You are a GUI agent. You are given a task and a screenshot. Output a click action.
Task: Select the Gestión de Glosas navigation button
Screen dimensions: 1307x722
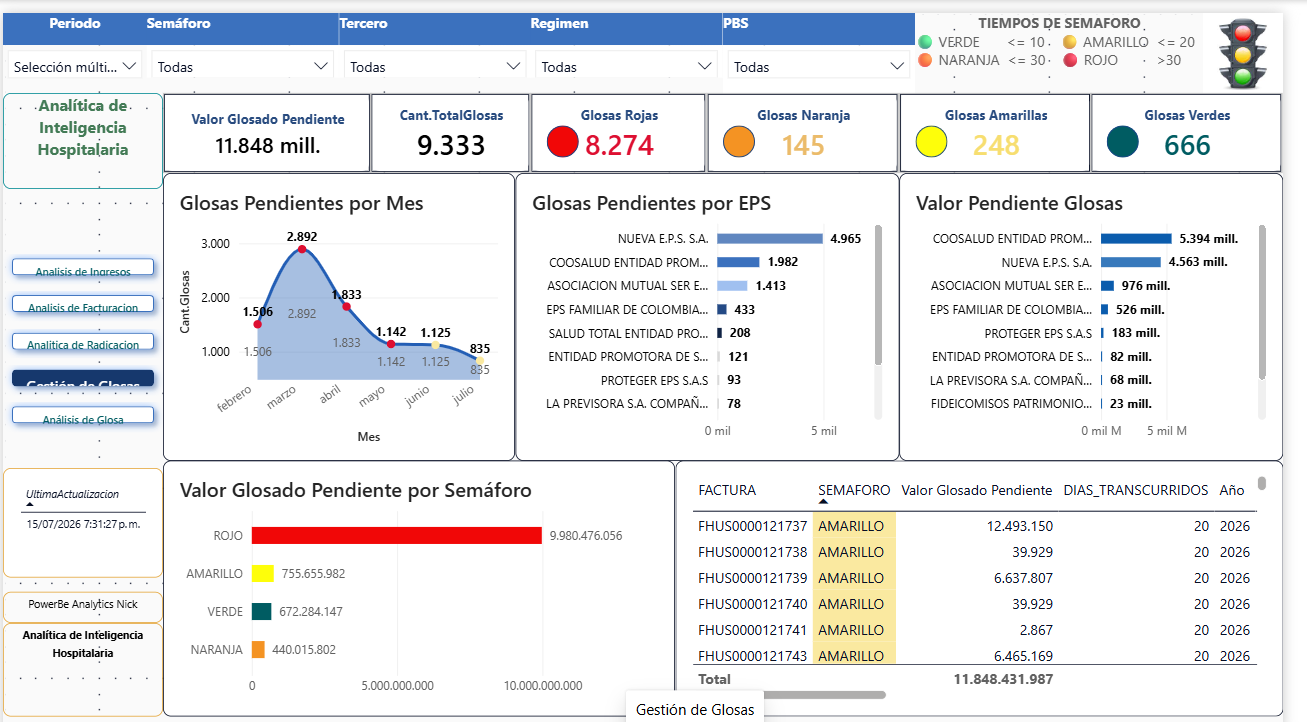pos(83,379)
